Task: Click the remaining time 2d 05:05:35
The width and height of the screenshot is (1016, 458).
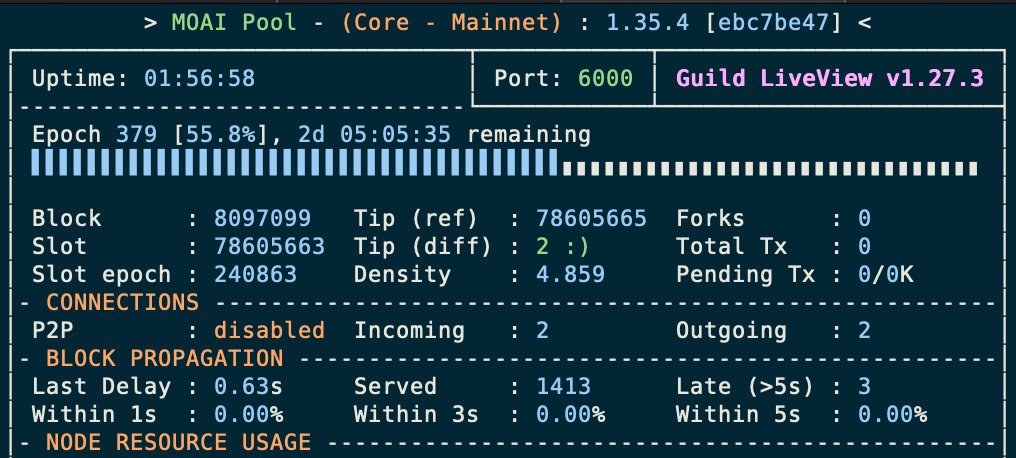Action: click(374, 135)
